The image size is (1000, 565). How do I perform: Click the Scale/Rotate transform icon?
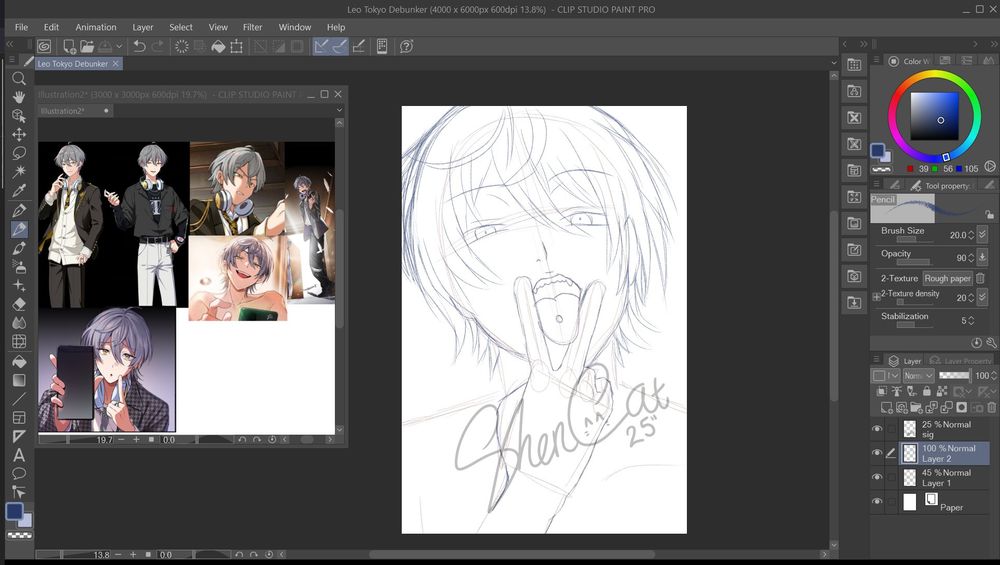237,47
